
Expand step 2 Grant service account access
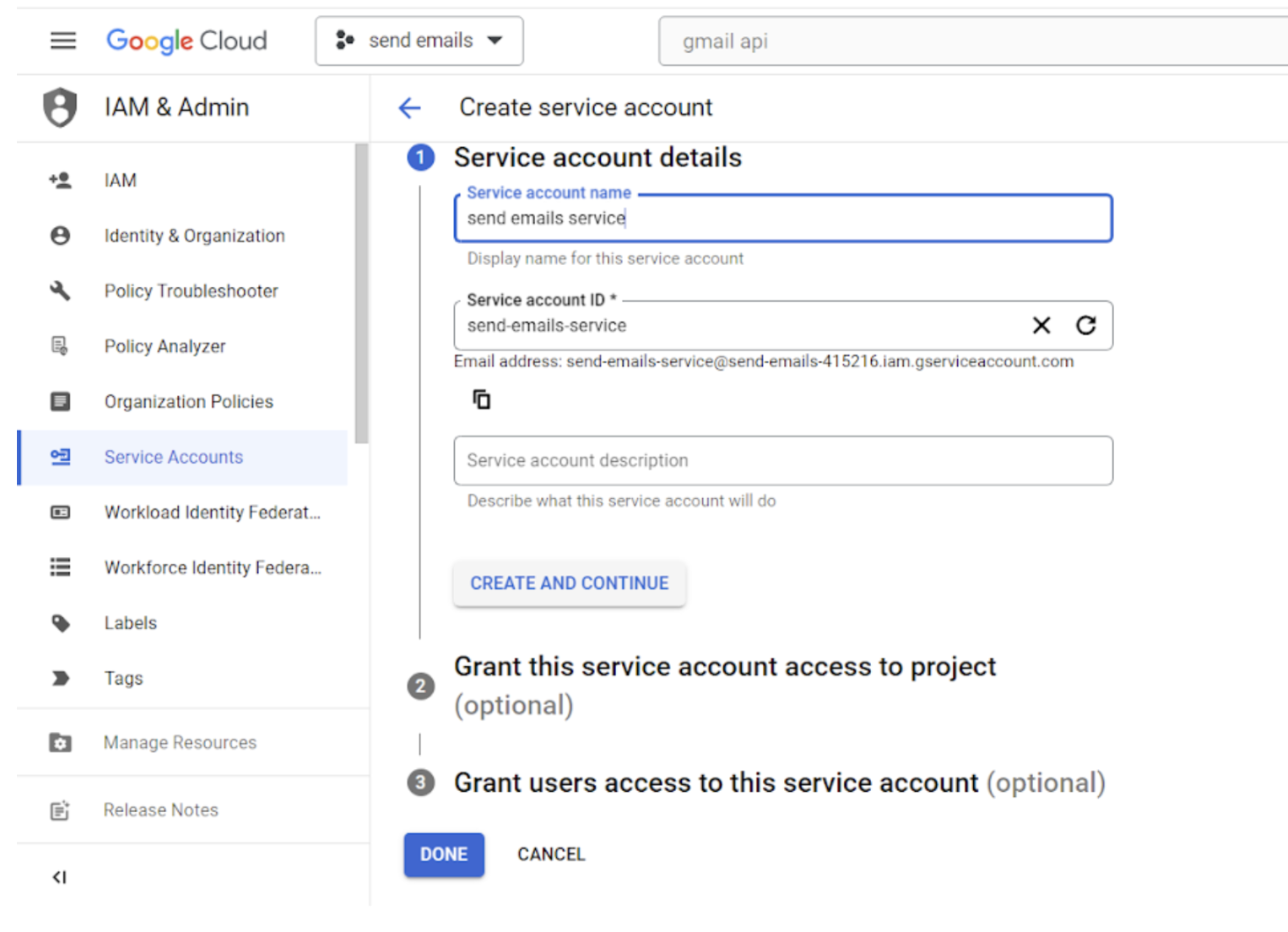click(724, 685)
